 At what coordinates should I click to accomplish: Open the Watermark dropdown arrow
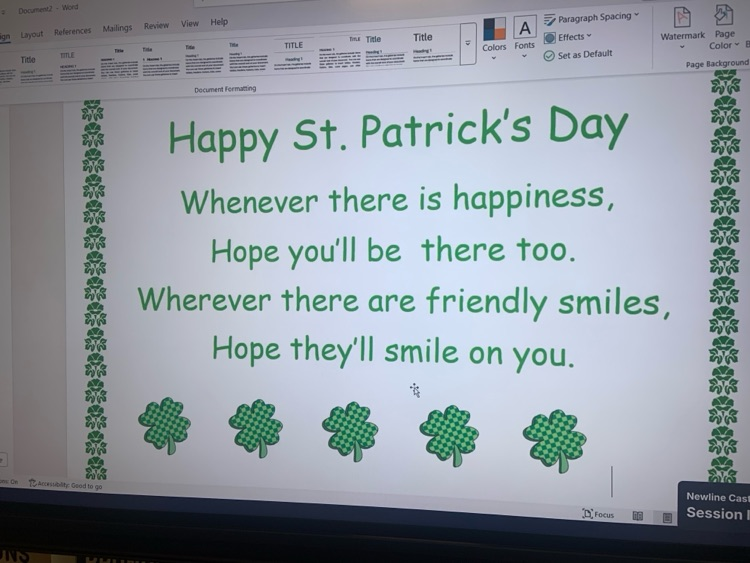[x=682, y=47]
